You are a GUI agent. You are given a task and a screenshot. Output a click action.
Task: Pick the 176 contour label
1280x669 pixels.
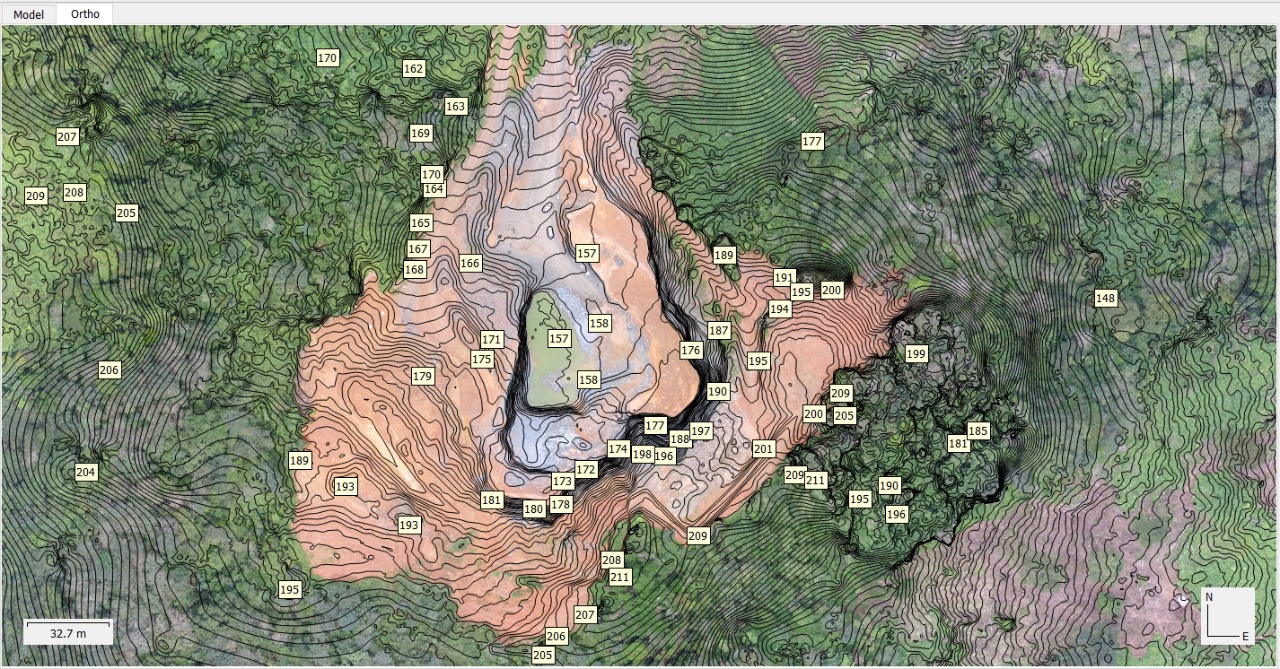click(x=691, y=350)
